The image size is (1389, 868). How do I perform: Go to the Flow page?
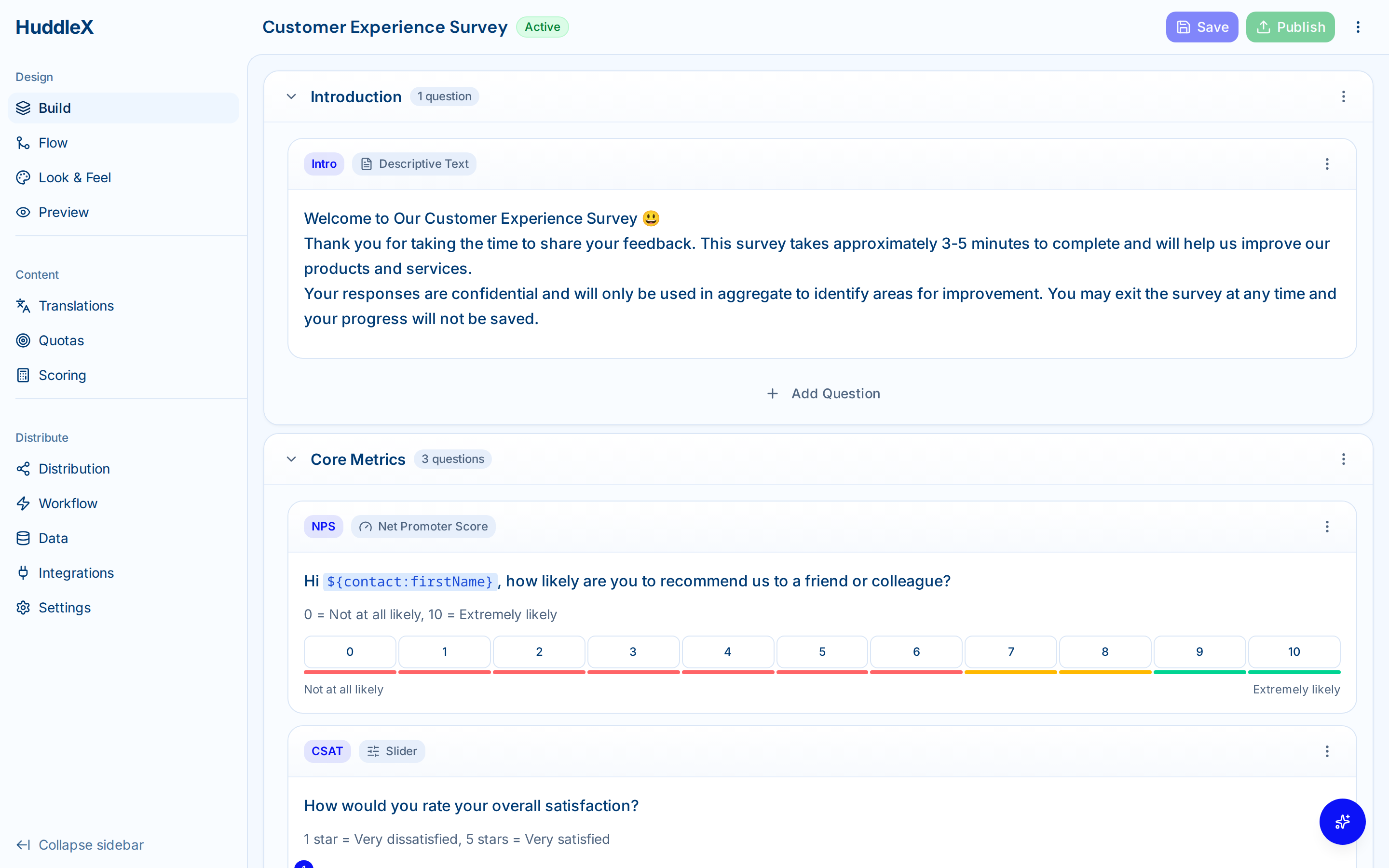point(123,143)
